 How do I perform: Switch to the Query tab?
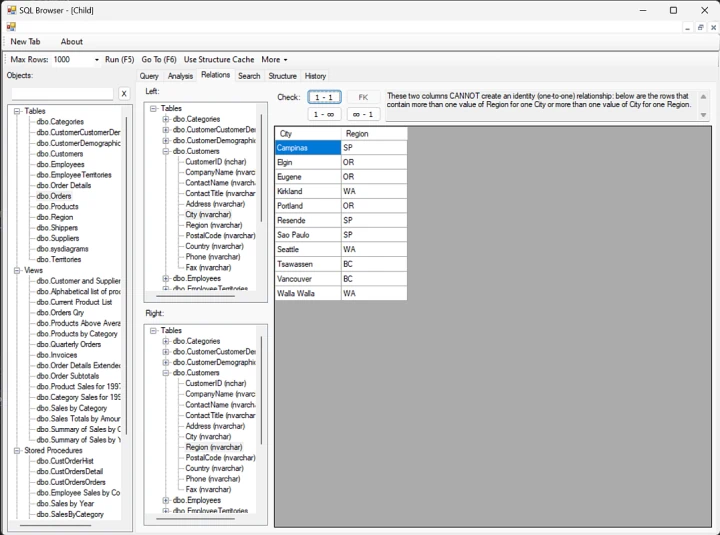pos(149,76)
